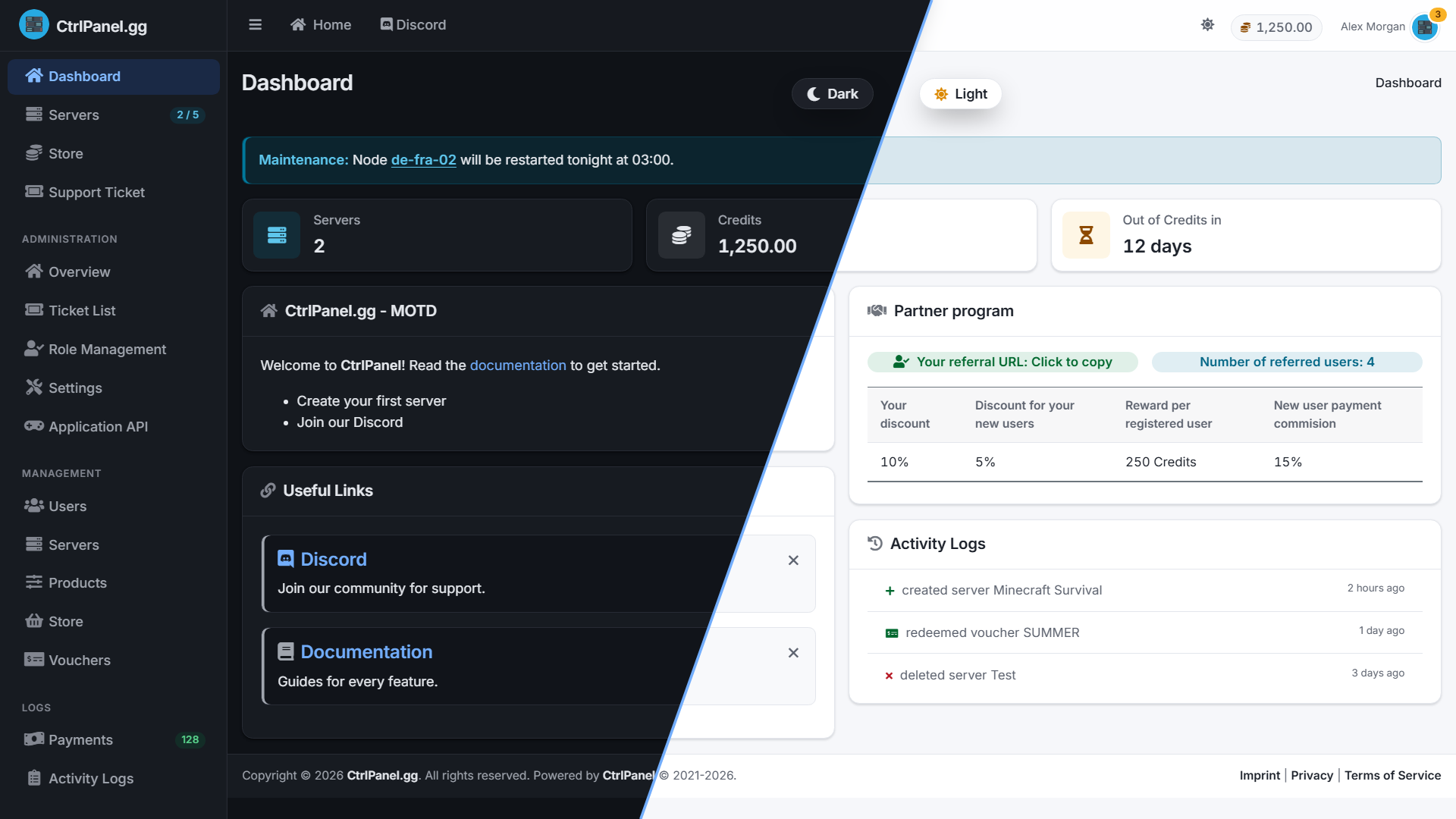Click the CtrlPanel.gg logo icon
The image size is (1456, 819).
pos(34,25)
